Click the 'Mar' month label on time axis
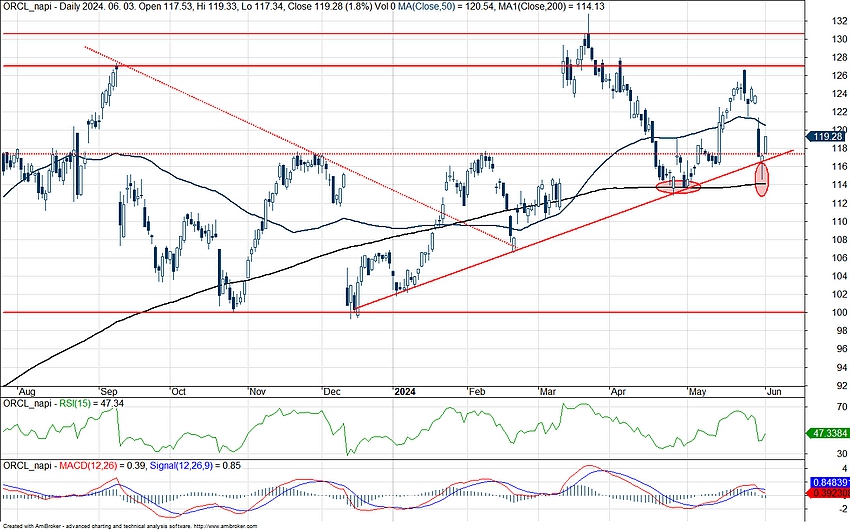Screen dimensions: 850x530 pyautogui.click(x=547, y=391)
